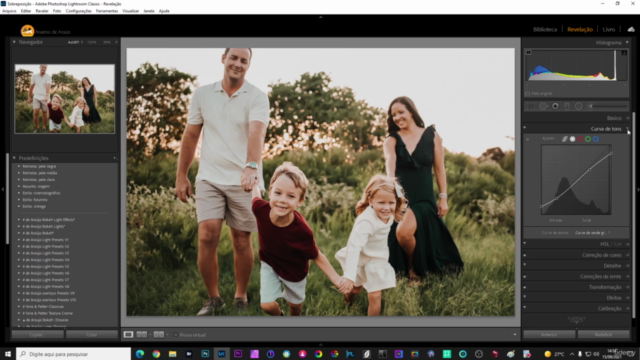Add a new preset with plus icon
The height and width of the screenshot is (360, 640).
tap(115, 158)
